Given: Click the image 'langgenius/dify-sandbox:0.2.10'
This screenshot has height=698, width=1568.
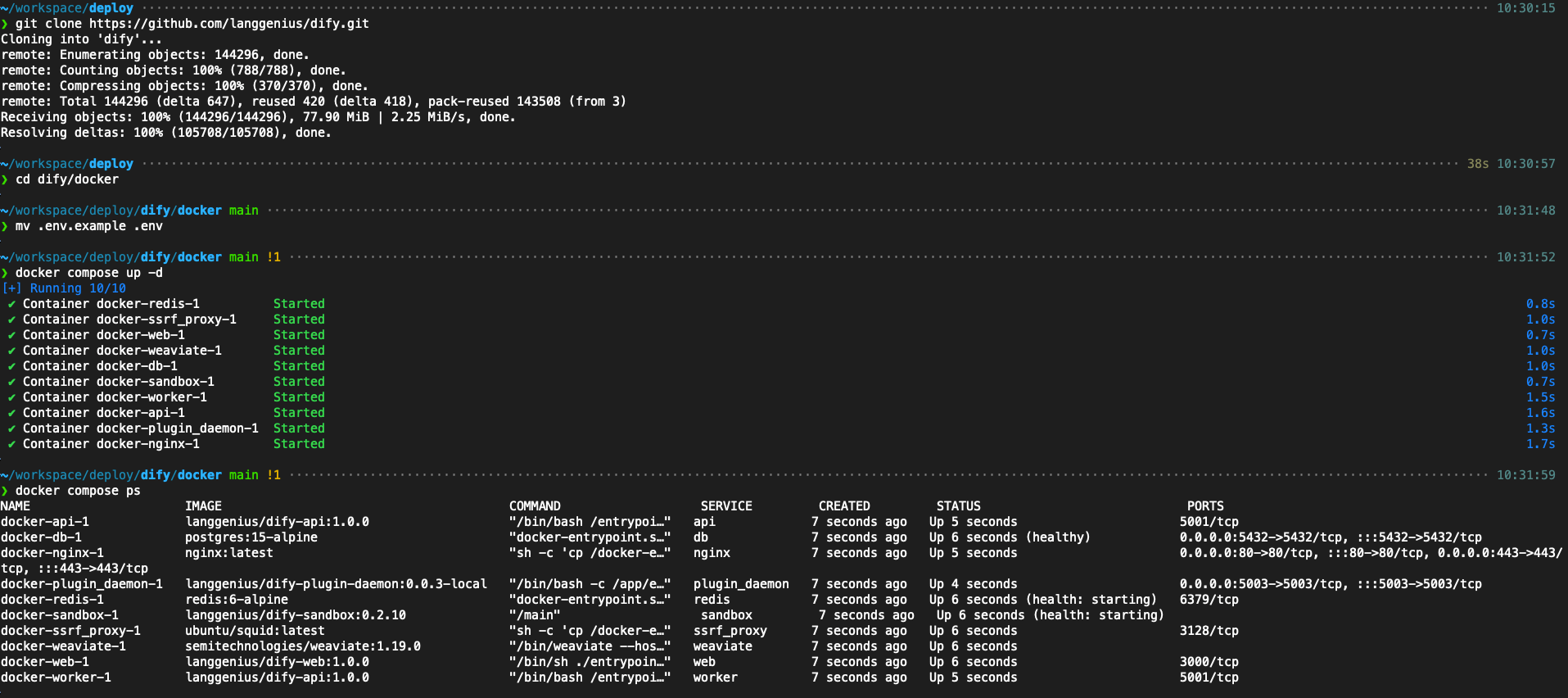Looking at the screenshot, I should click(x=296, y=615).
